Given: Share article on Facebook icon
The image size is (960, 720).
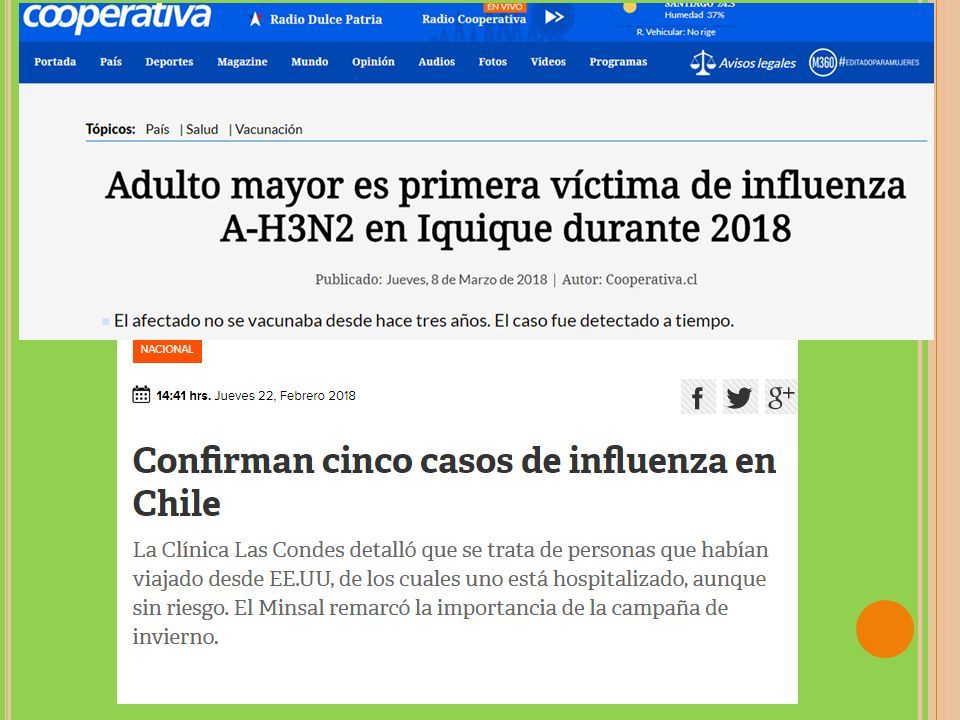Looking at the screenshot, I should tap(698, 397).
